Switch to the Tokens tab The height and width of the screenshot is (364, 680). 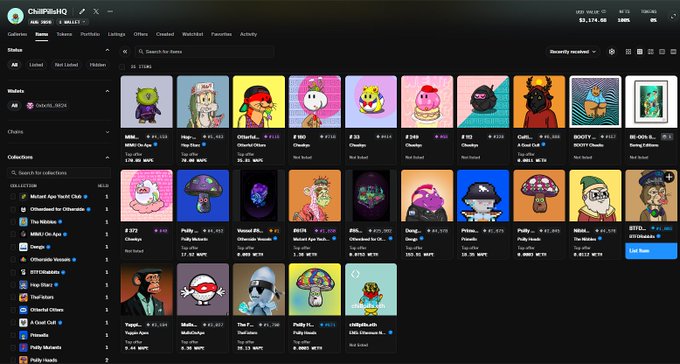click(x=64, y=34)
